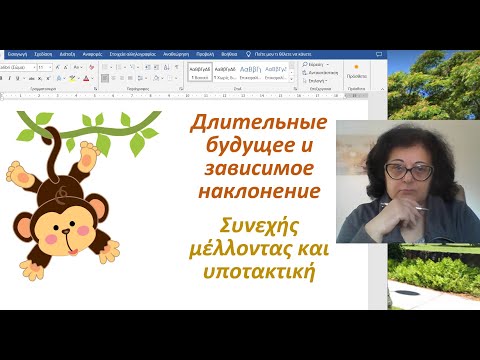The image size is (480, 360).
Task: Apply the second Επικεφαλίδα heading style
Action: (x=276, y=72)
